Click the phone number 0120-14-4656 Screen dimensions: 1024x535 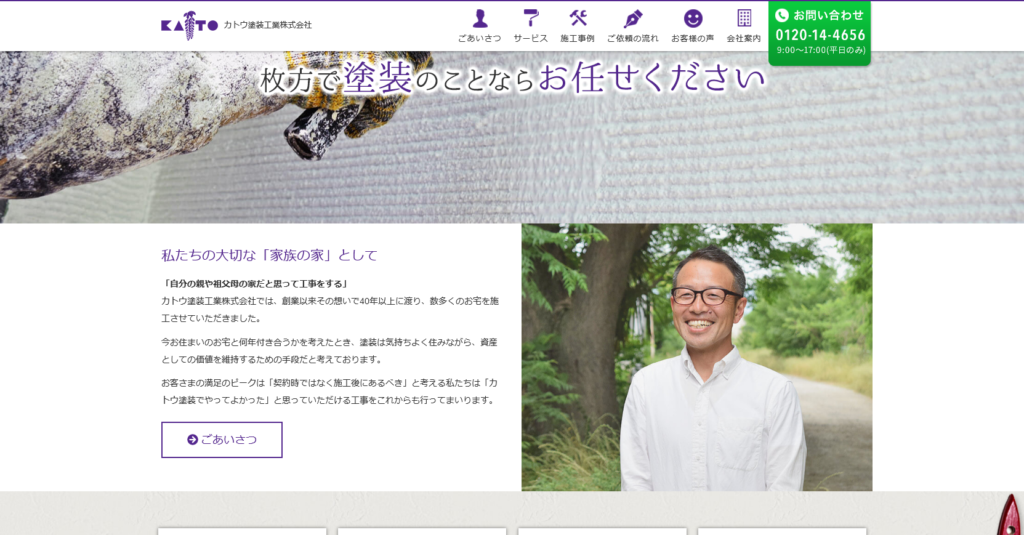pos(820,34)
